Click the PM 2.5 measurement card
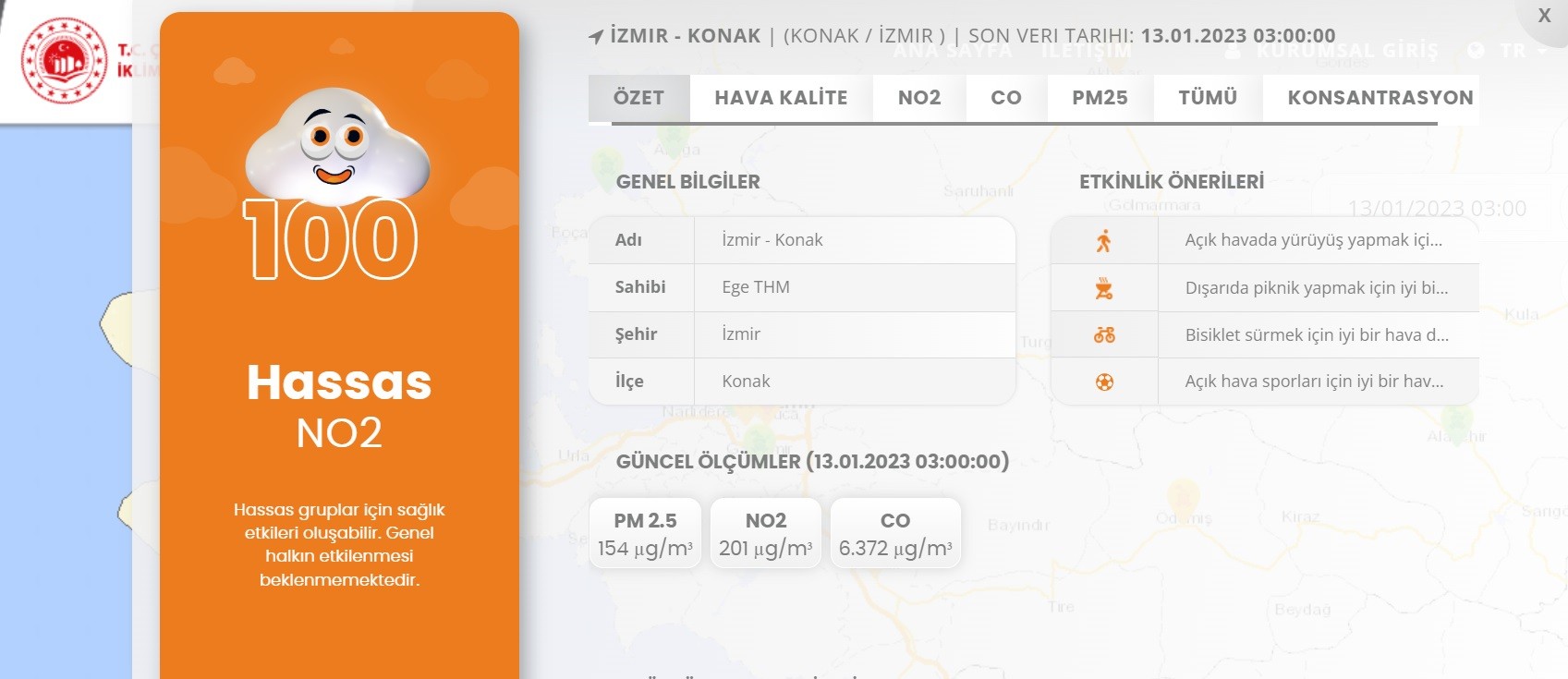Screen dimensions: 1568x679 tap(645, 534)
